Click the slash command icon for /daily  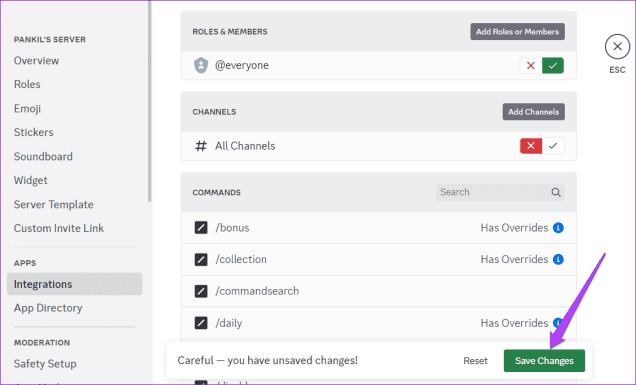[x=201, y=323]
